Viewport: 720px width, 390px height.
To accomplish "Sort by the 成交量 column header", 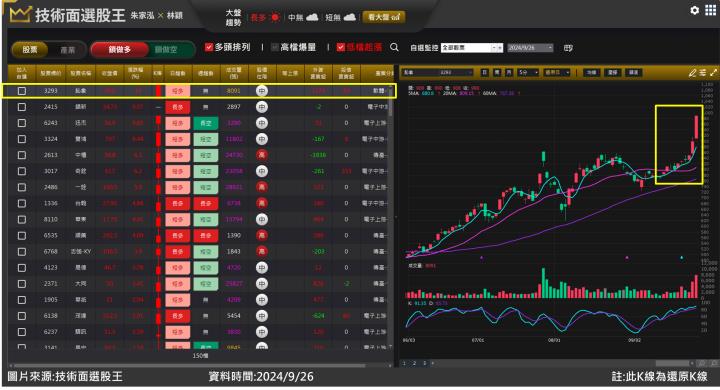I will (x=234, y=73).
